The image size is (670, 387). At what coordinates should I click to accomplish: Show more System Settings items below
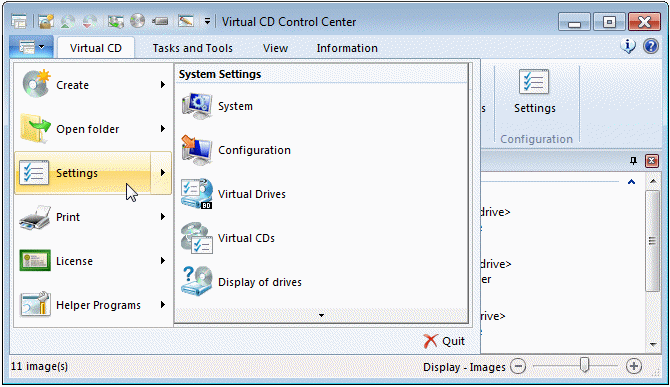coord(321,316)
